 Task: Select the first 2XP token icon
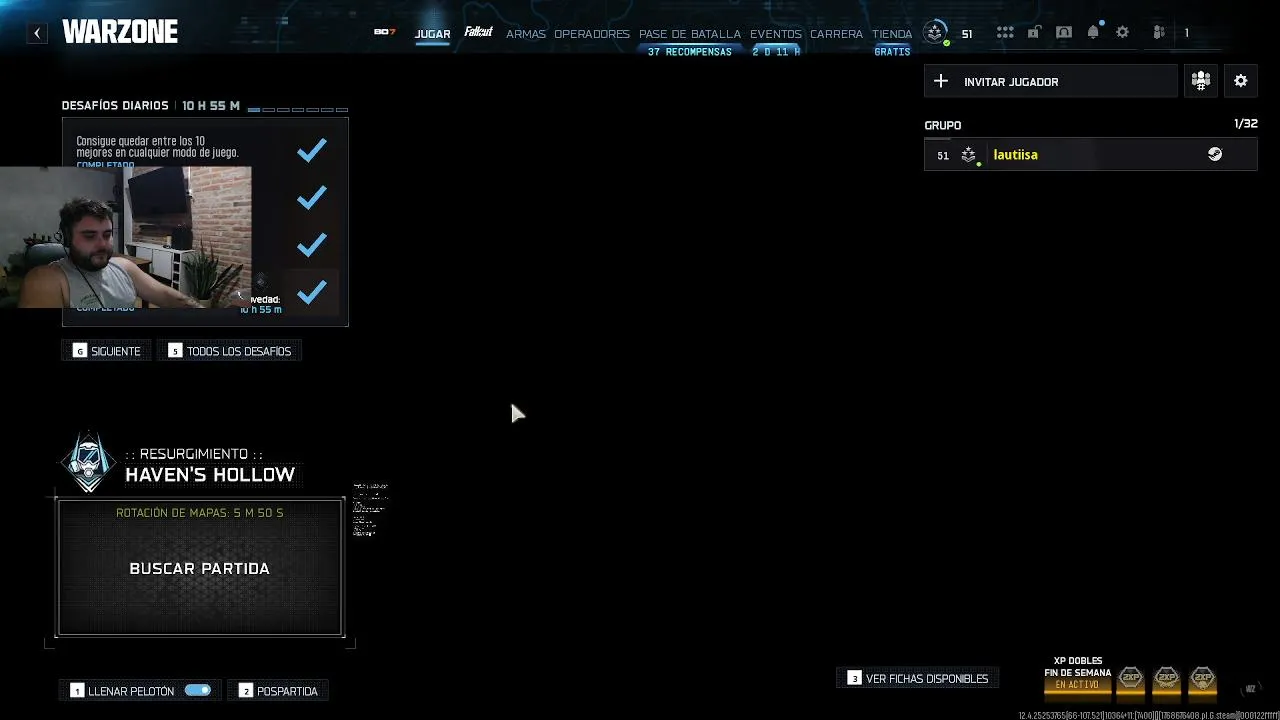1130,679
